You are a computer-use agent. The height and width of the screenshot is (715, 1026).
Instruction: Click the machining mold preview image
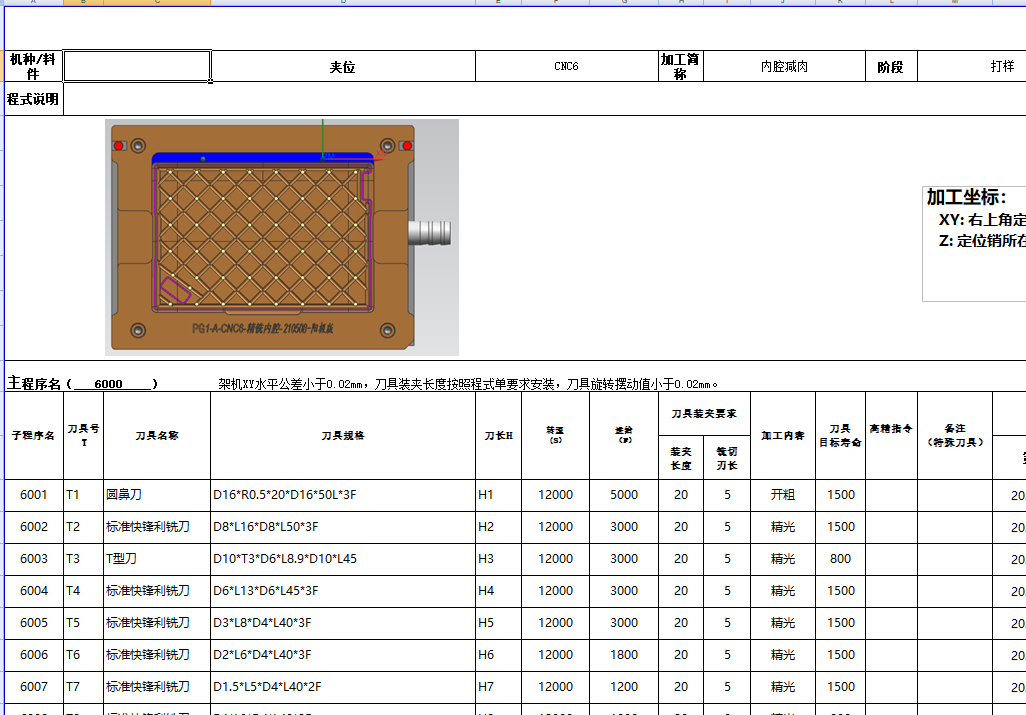coord(281,238)
